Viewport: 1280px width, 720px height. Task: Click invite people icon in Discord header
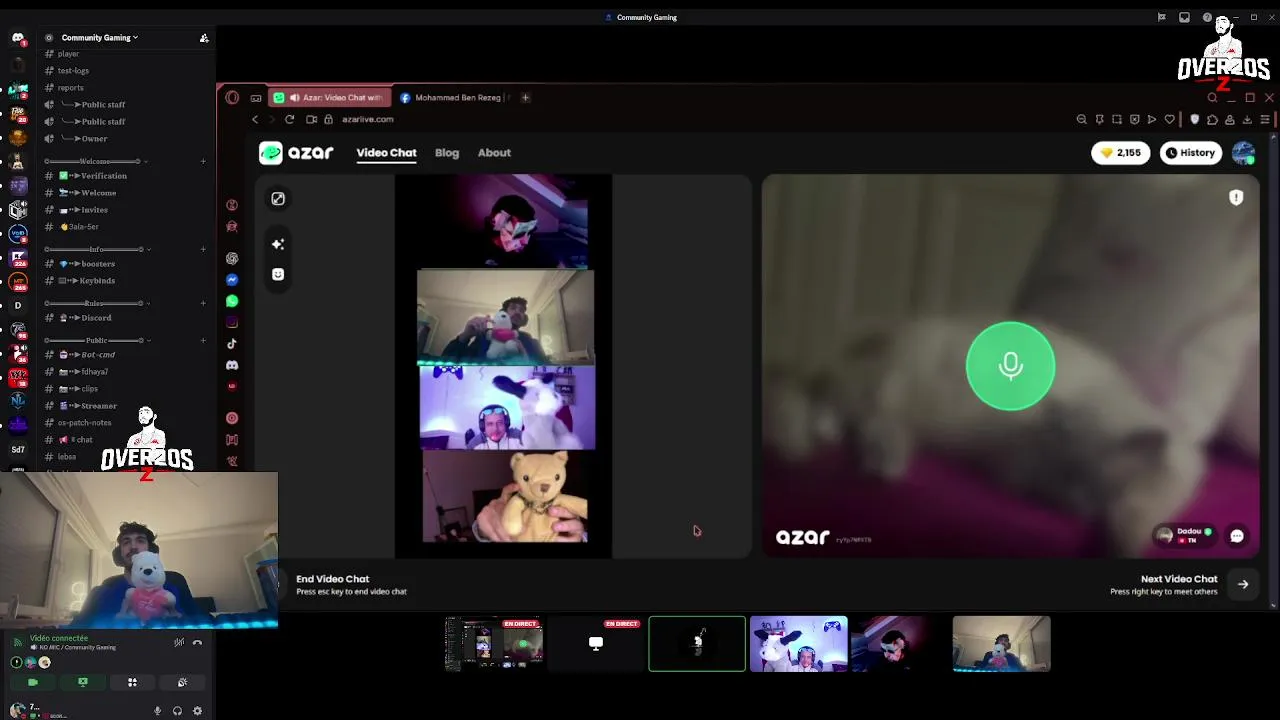click(x=204, y=38)
